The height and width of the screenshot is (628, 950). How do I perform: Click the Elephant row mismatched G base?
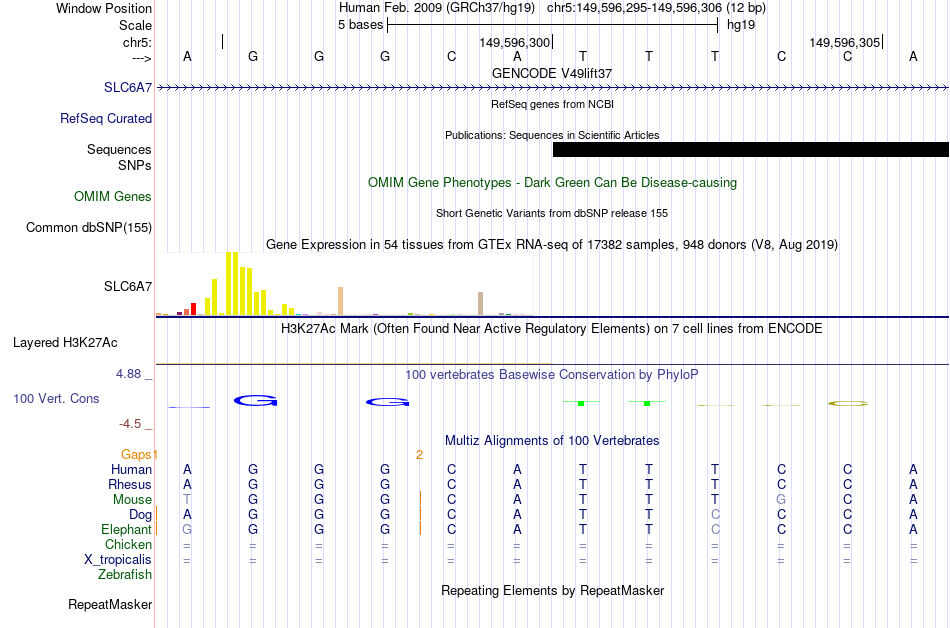pos(187,529)
